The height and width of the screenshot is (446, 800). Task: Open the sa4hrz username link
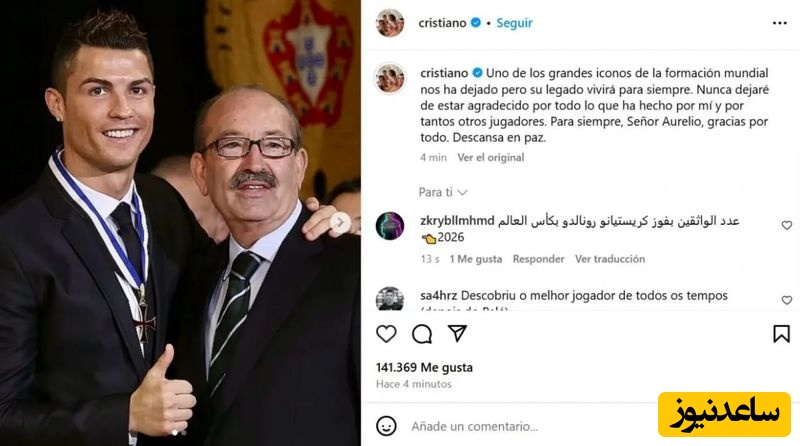coord(438,295)
